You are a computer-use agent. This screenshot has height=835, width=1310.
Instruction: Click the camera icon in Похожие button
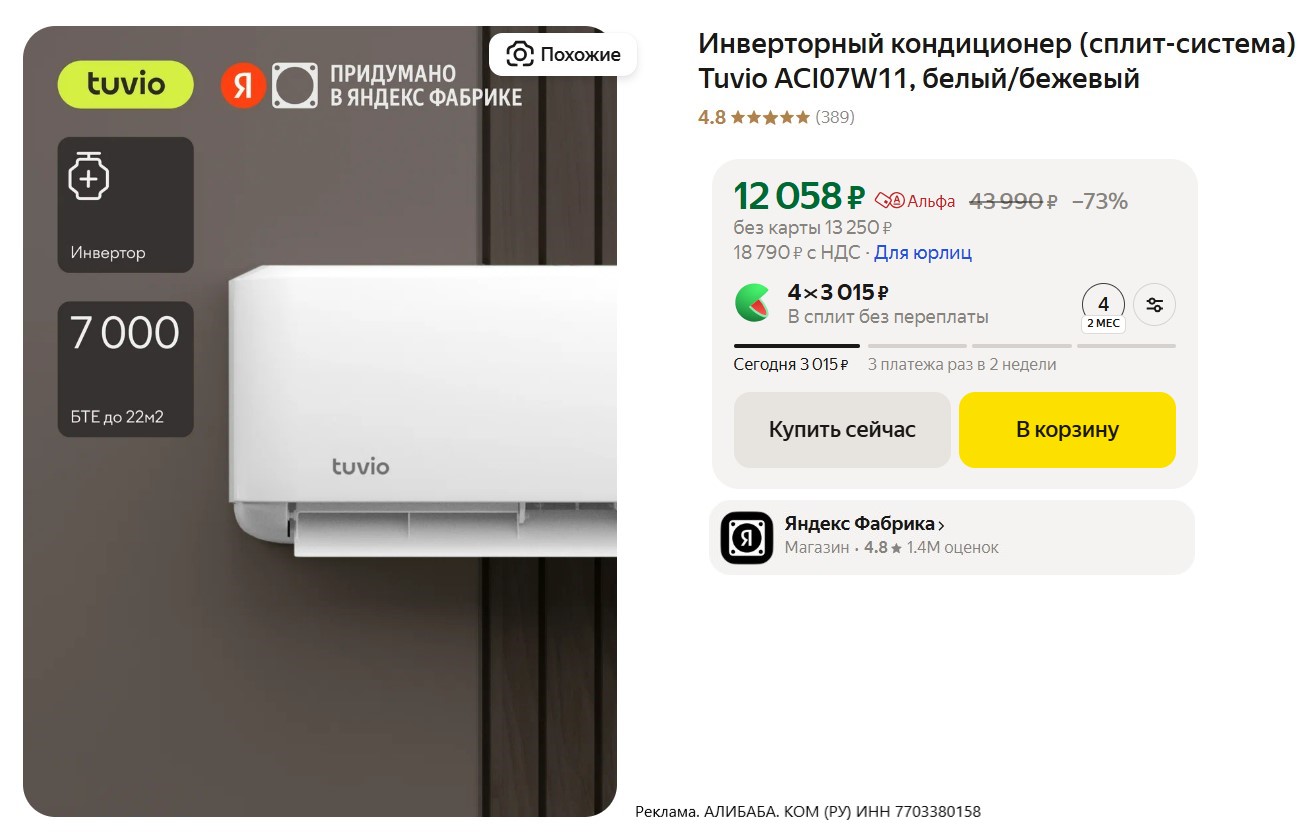(520, 54)
